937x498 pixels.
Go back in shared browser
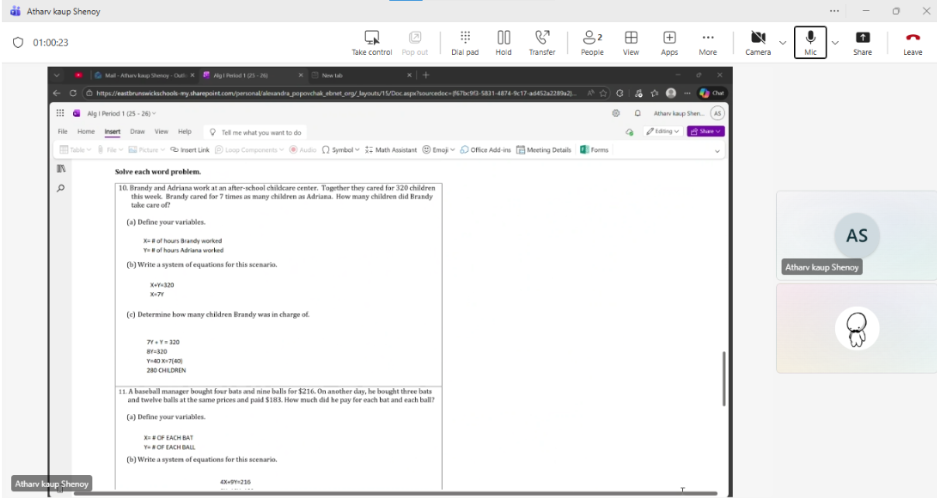(x=57, y=93)
